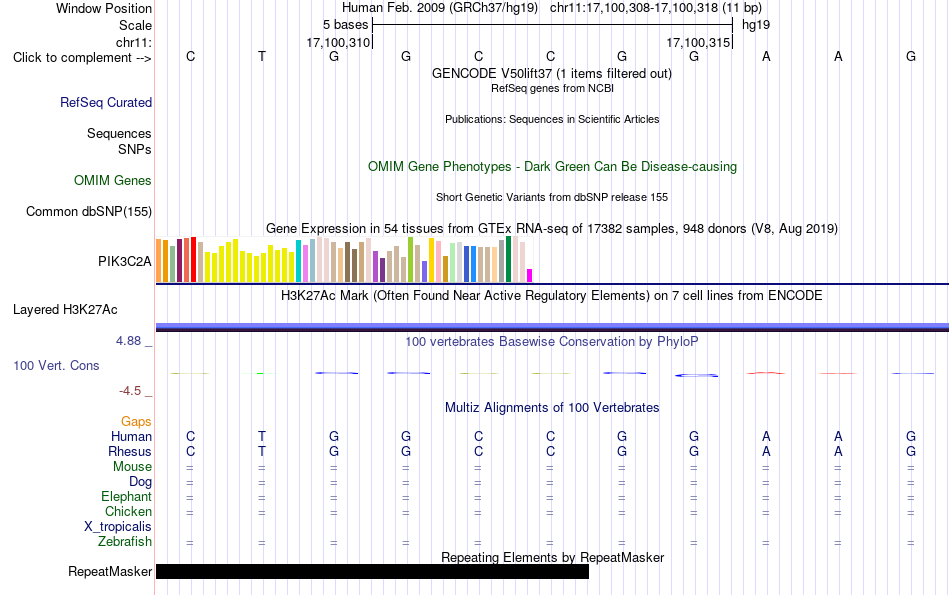
Task: Click 'Repeating Elements by RepeatMasker' title
Action: click(552, 557)
